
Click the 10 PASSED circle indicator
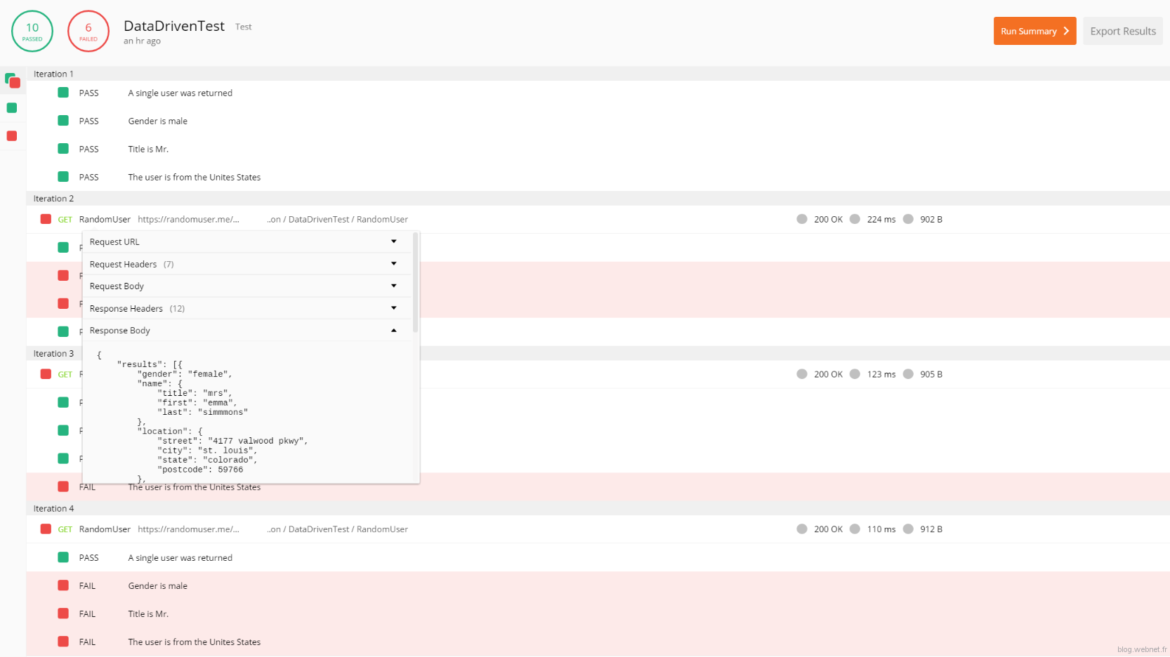[31, 31]
